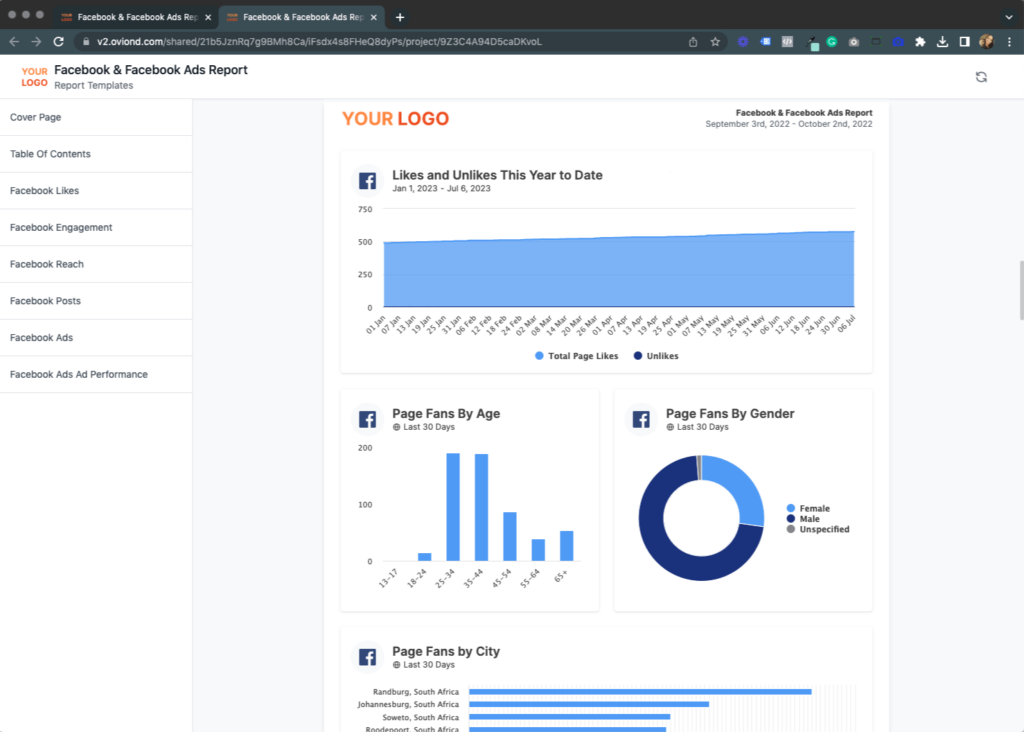Click the globe icon under Page Fans by City

coord(396,665)
